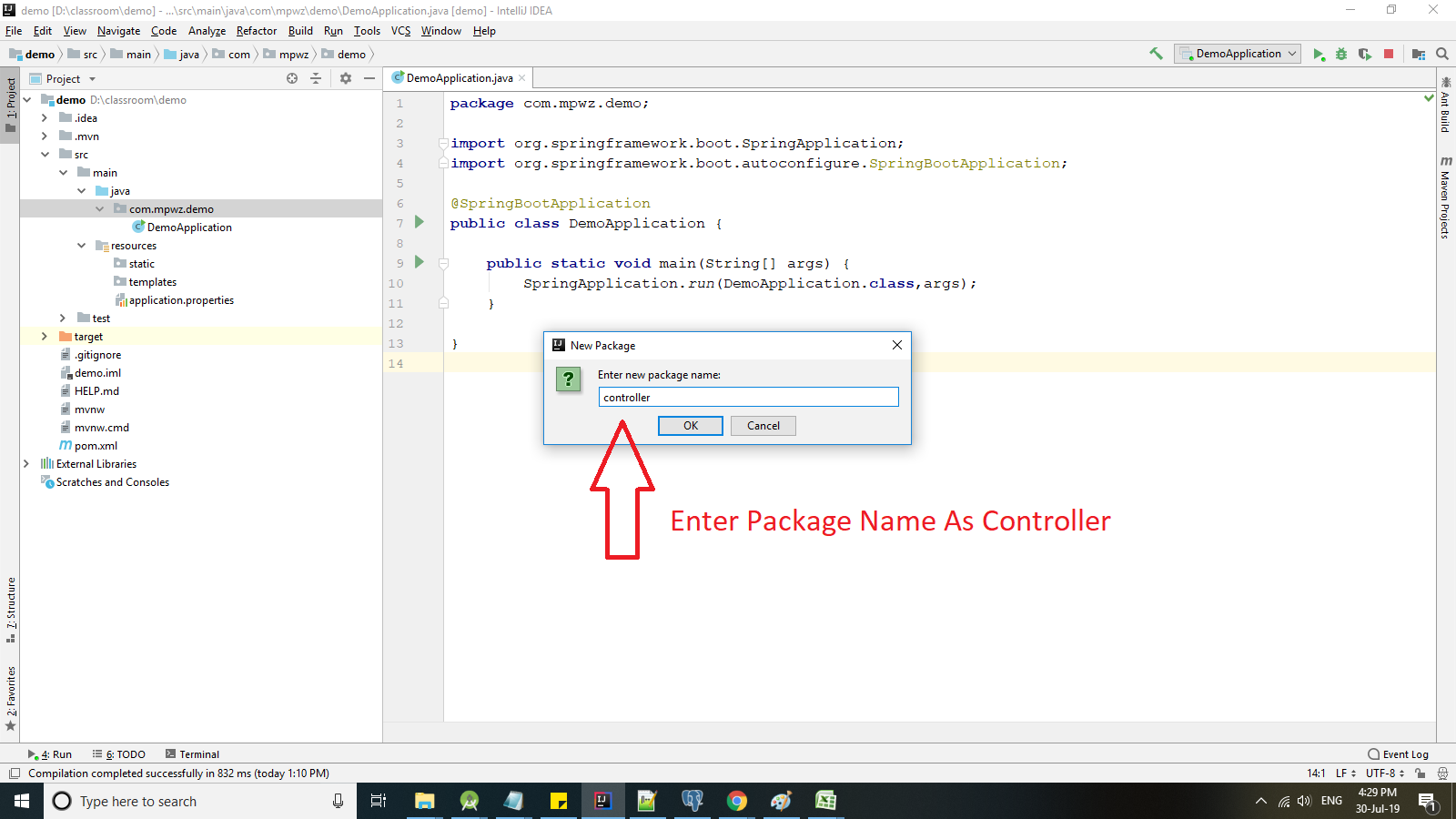Open the Navigate menu

pyautogui.click(x=119, y=31)
